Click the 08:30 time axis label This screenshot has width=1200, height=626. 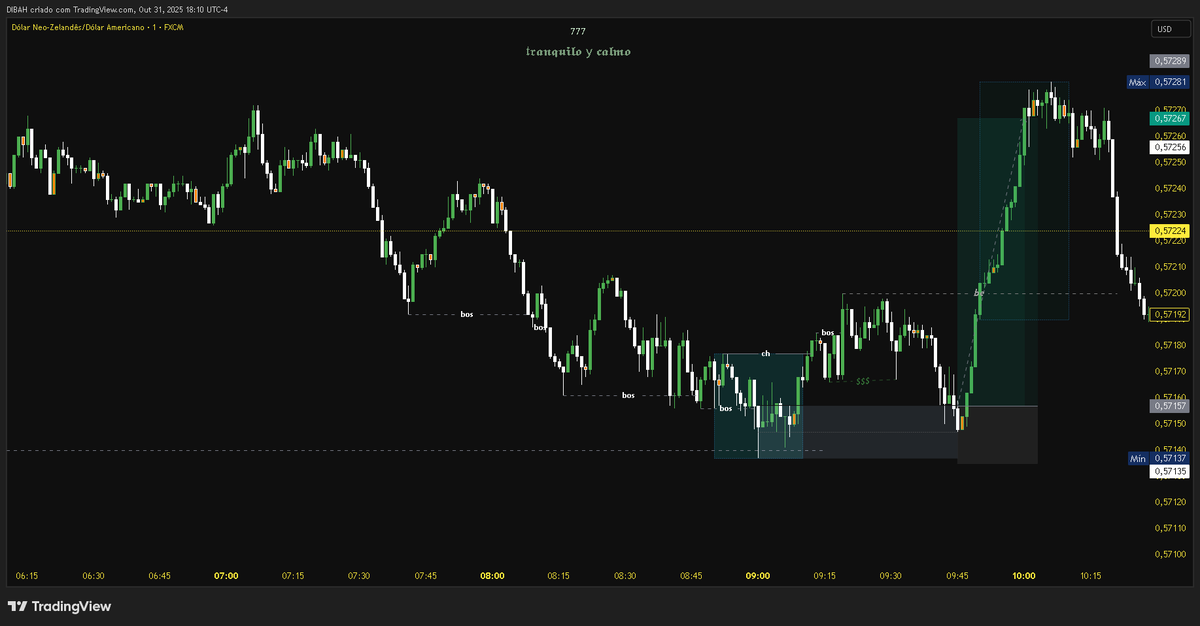pos(625,576)
